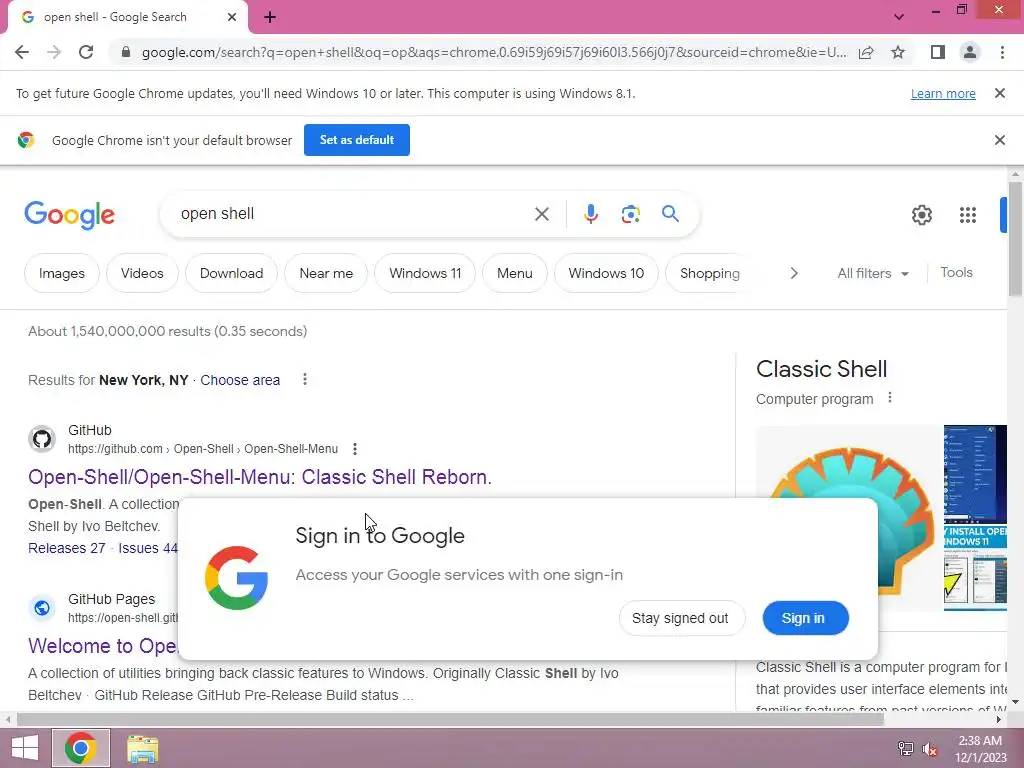This screenshot has width=1024, height=768.
Task: Submit search with magnifier icon
Action: tap(670, 214)
